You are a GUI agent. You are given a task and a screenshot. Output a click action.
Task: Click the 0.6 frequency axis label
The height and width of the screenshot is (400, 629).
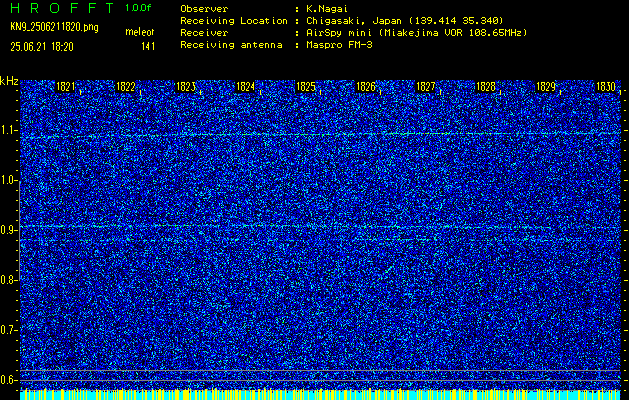tap(8, 380)
